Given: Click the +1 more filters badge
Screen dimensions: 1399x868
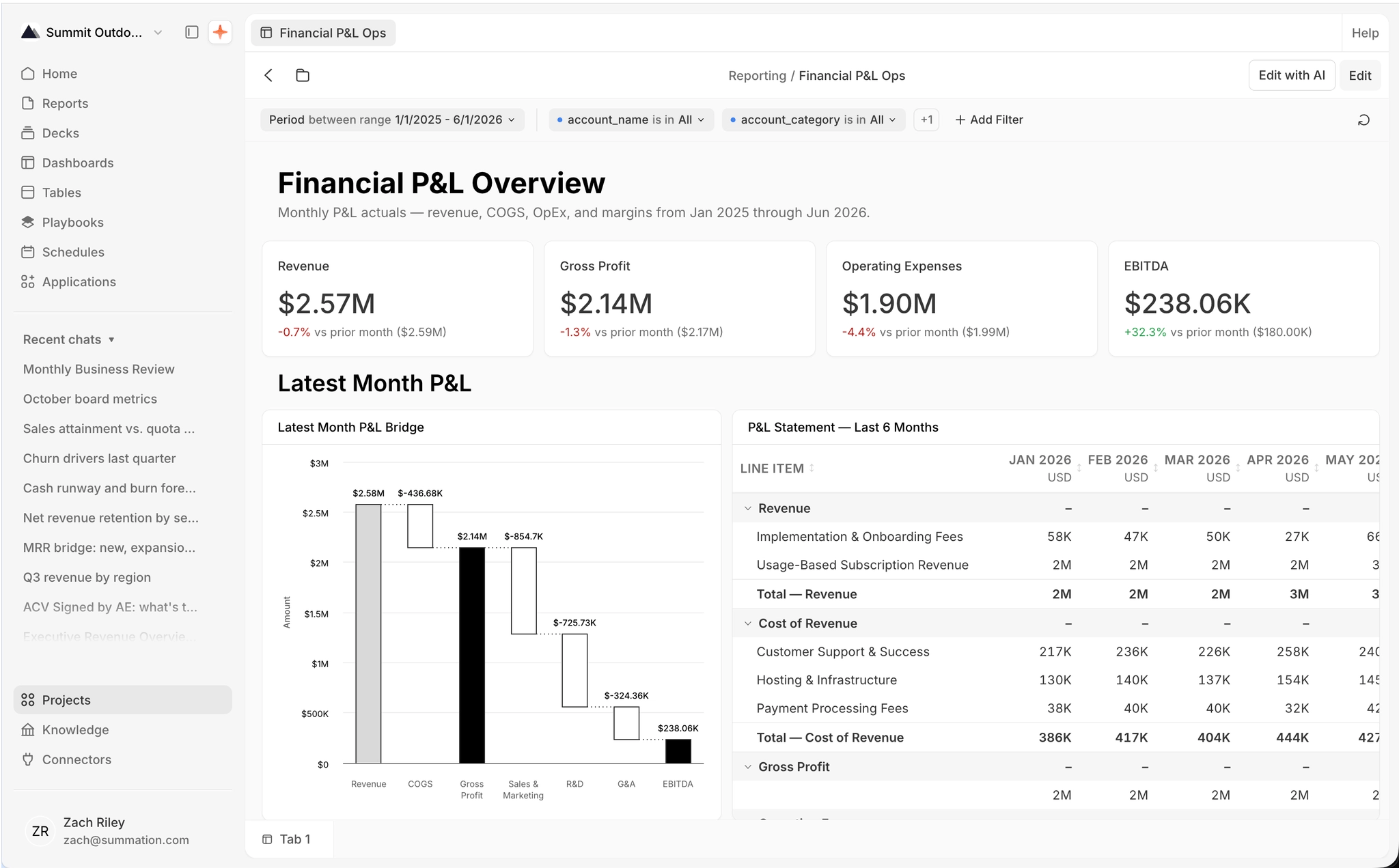Looking at the screenshot, I should [x=926, y=120].
